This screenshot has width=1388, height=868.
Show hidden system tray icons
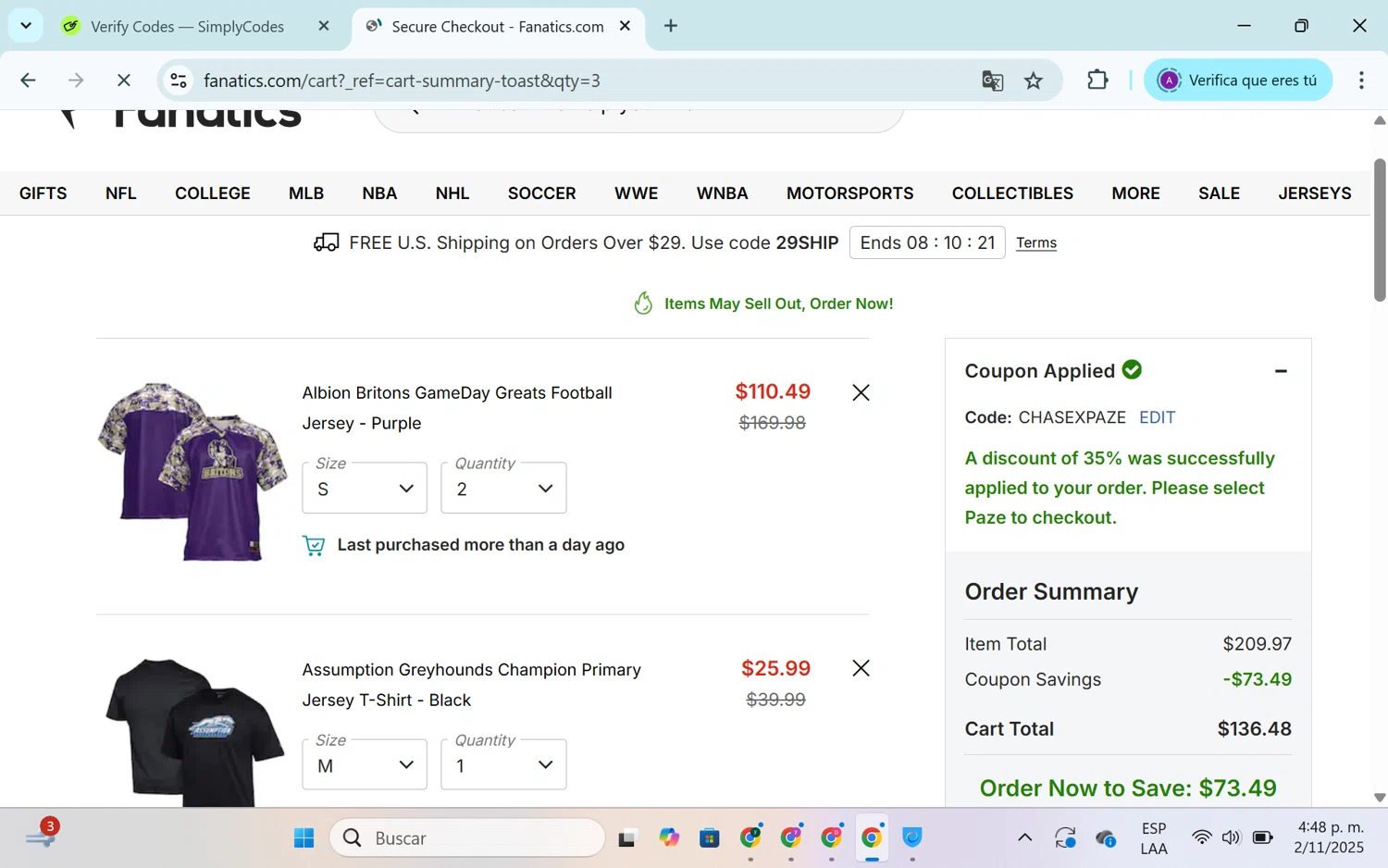1024,838
